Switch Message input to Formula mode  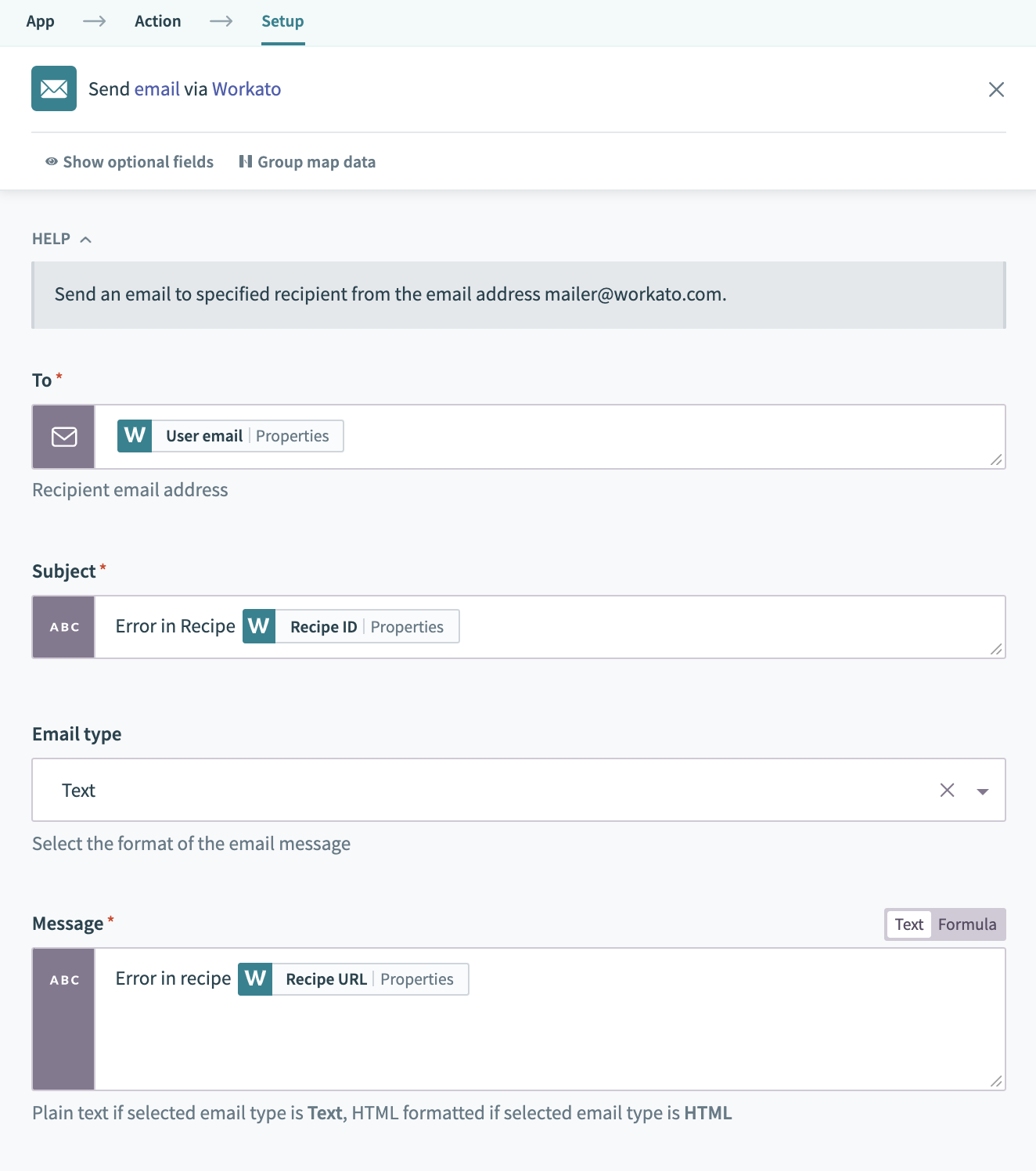click(x=966, y=924)
